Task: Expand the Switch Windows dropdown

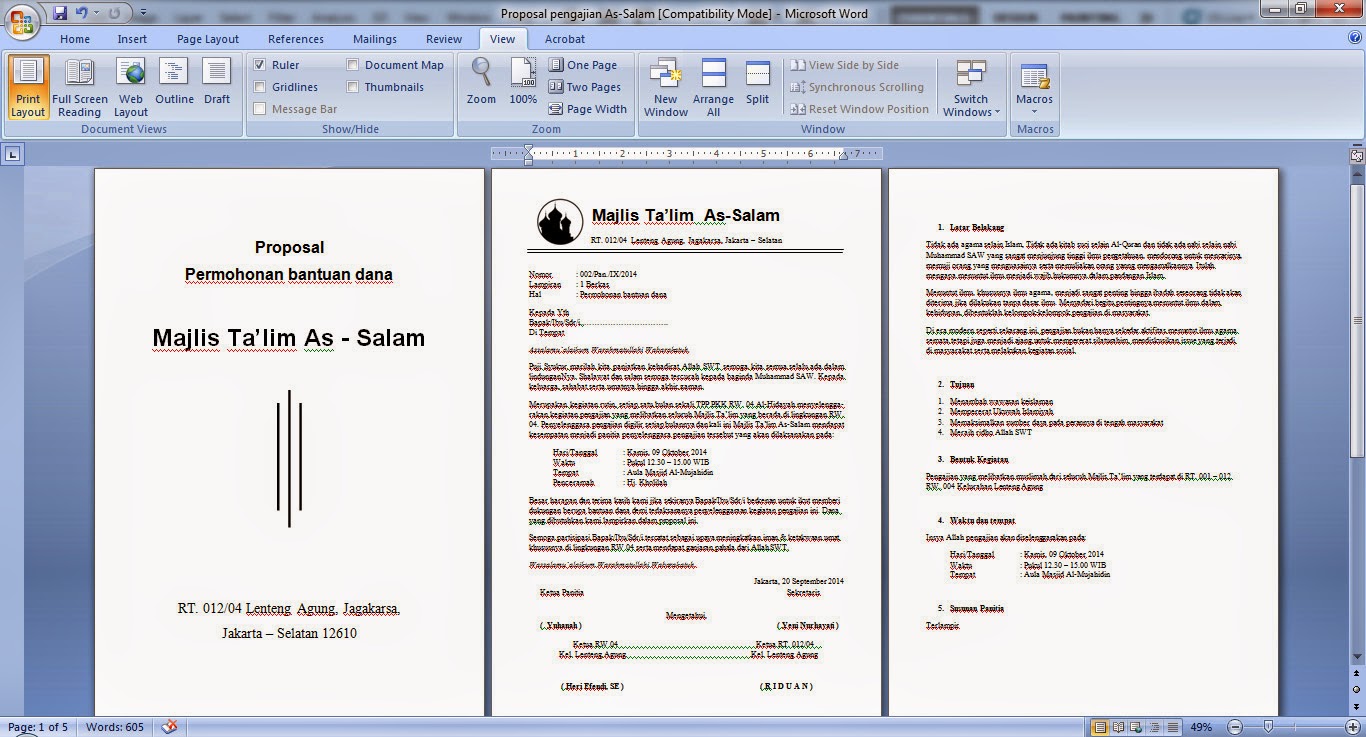Action: click(970, 88)
